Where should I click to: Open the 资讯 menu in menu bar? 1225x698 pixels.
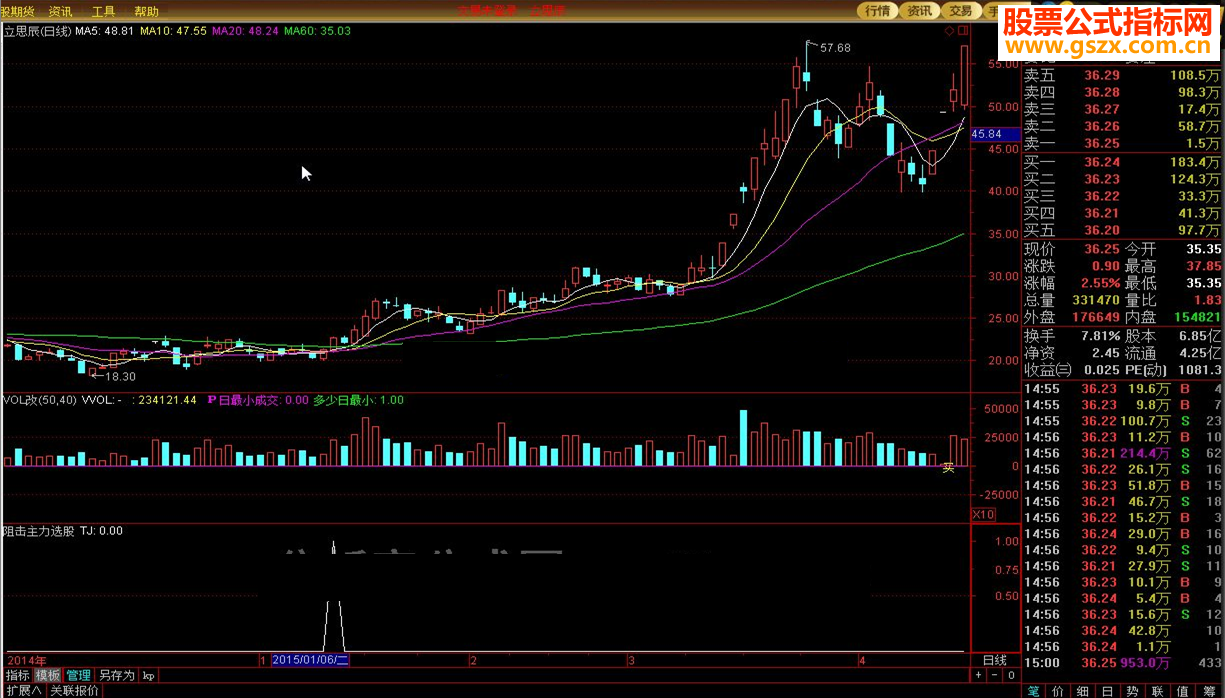pyautogui.click(x=60, y=11)
